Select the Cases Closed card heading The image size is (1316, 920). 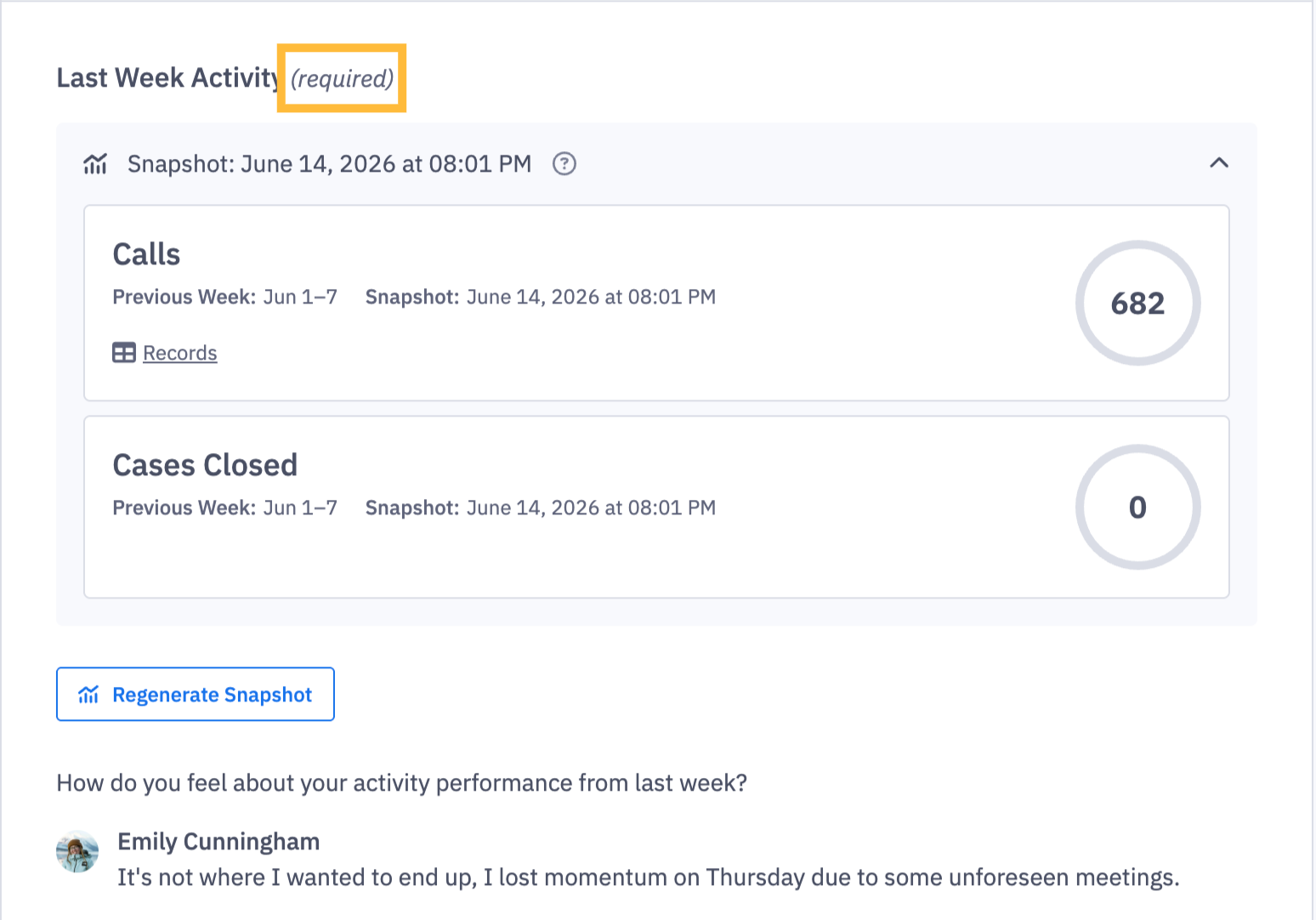click(x=205, y=465)
